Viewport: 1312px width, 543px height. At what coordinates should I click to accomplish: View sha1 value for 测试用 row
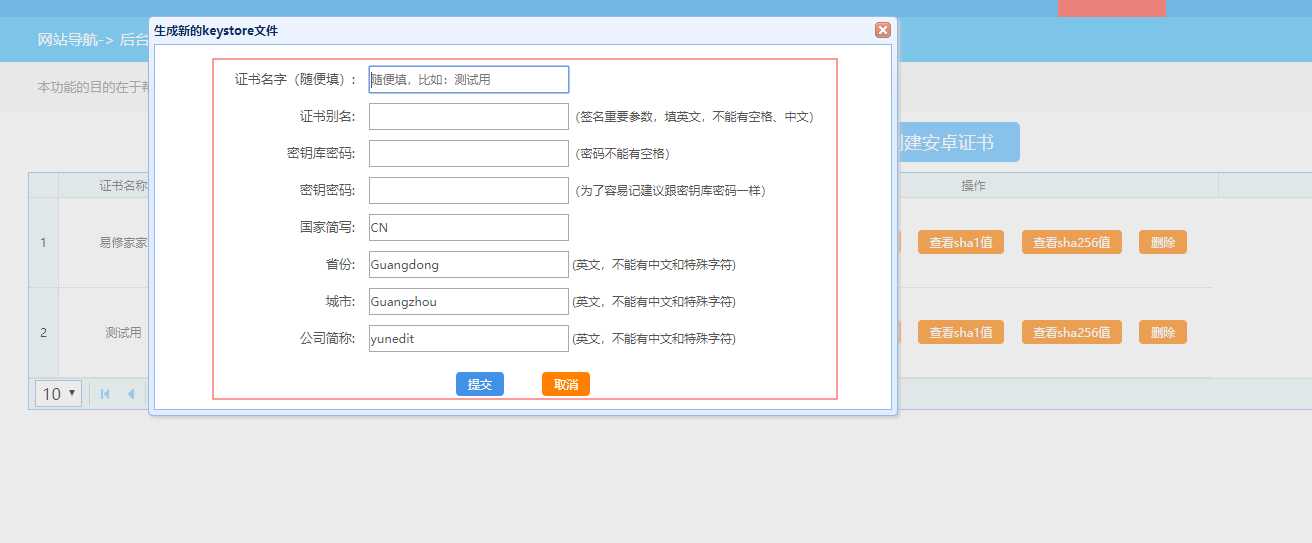pos(961,332)
